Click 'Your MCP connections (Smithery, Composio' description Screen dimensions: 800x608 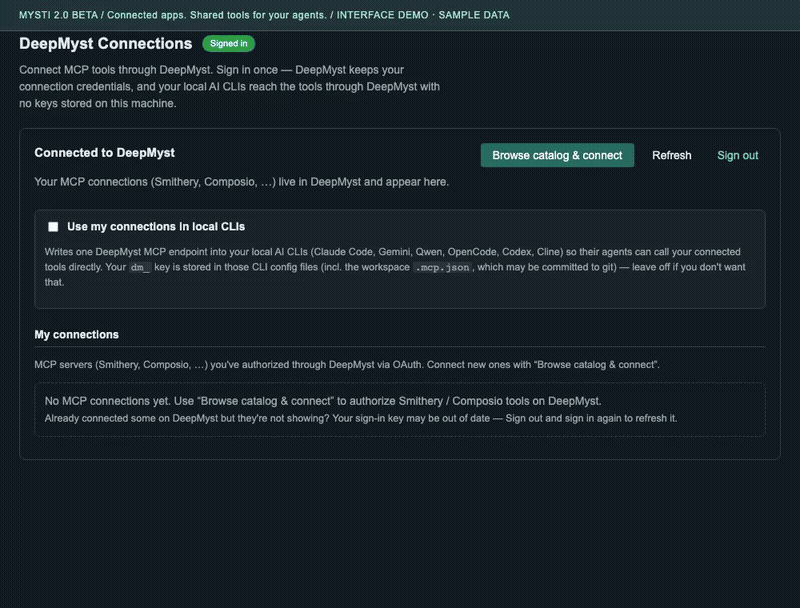coord(241,182)
